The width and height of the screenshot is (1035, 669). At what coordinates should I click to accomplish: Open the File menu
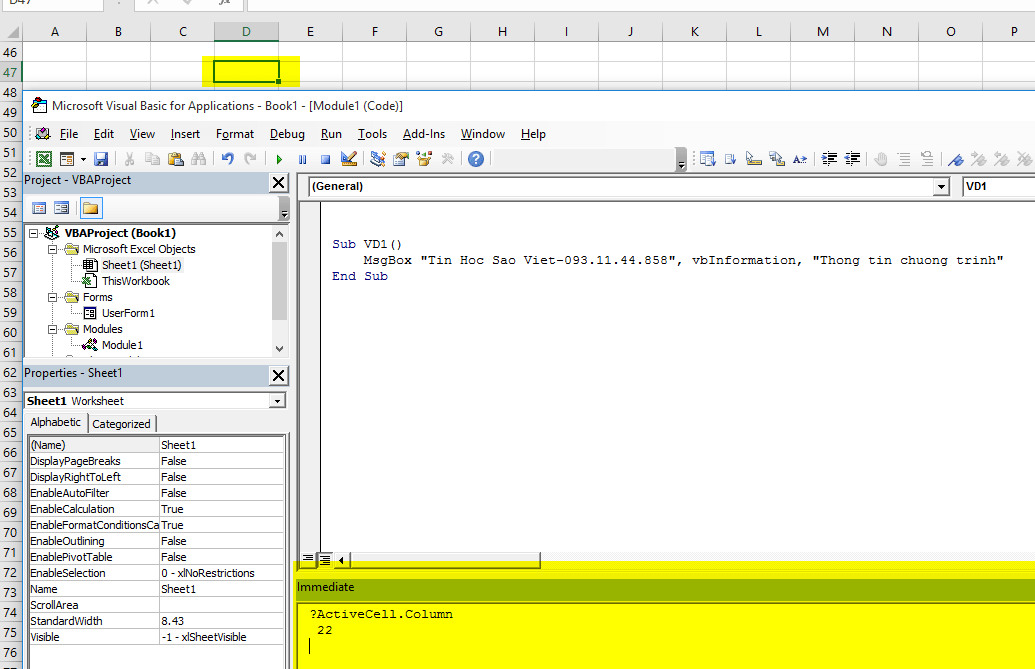coord(69,134)
